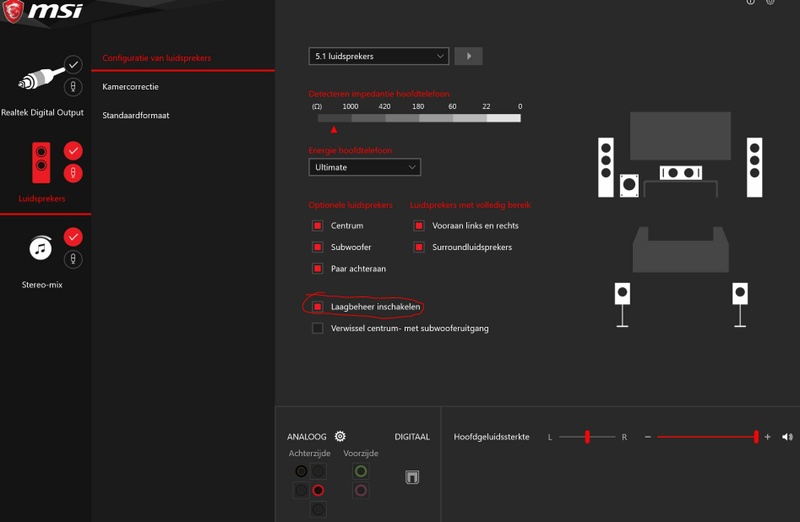Viewport: 800px width, 522px height.
Task: Test the front left tower speaker
Action: coord(606,167)
